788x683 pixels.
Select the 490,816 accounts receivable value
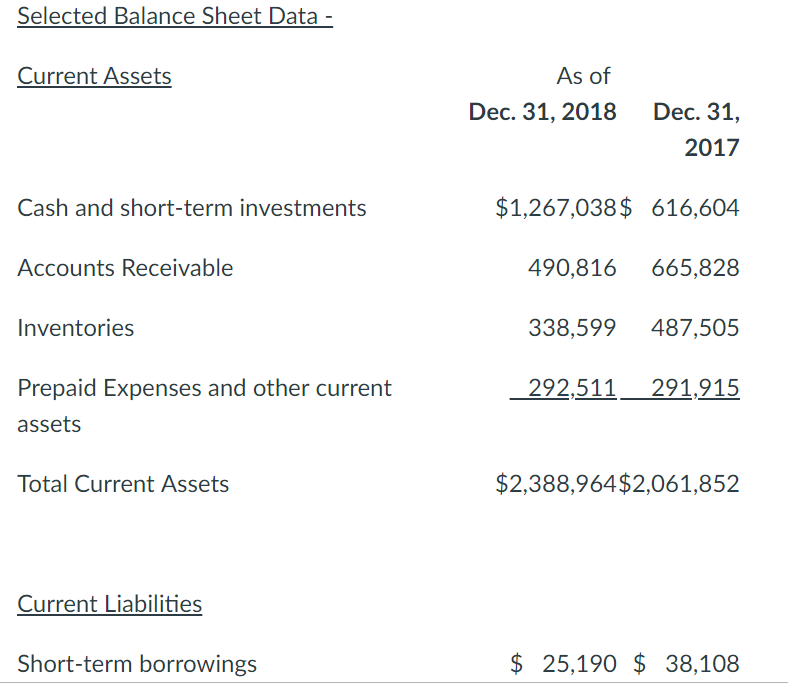click(573, 268)
